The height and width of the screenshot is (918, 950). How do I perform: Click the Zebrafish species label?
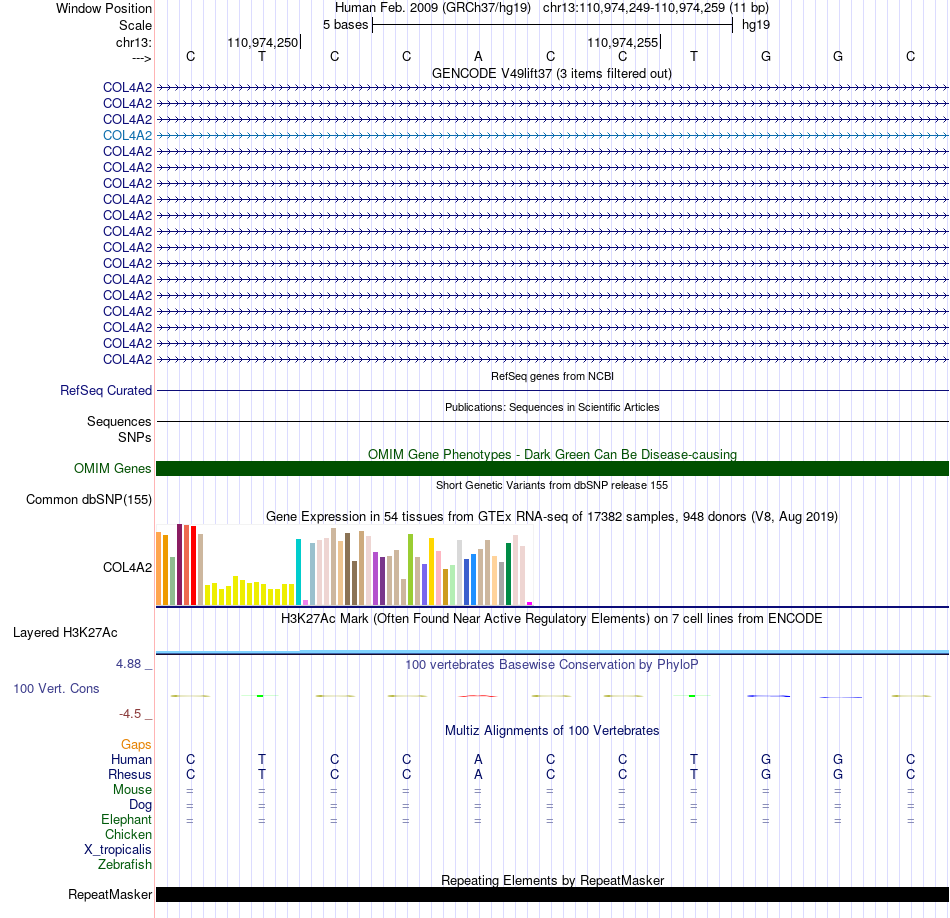[125, 864]
